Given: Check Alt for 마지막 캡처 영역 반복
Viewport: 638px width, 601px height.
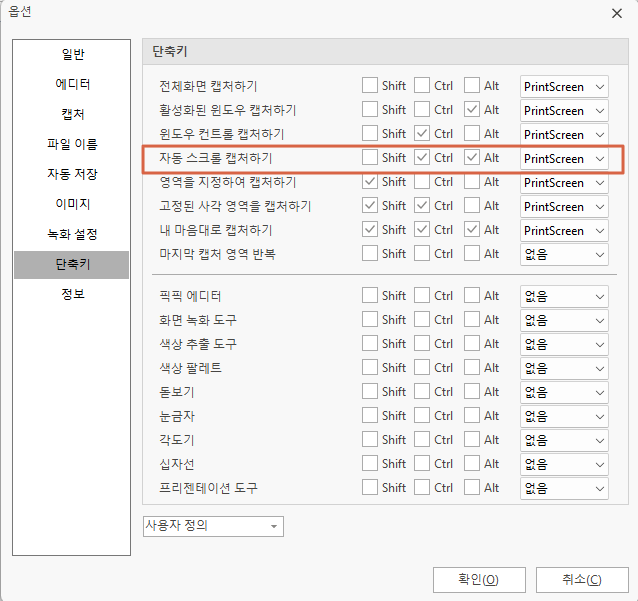Looking at the screenshot, I should pyautogui.click(x=472, y=254).
